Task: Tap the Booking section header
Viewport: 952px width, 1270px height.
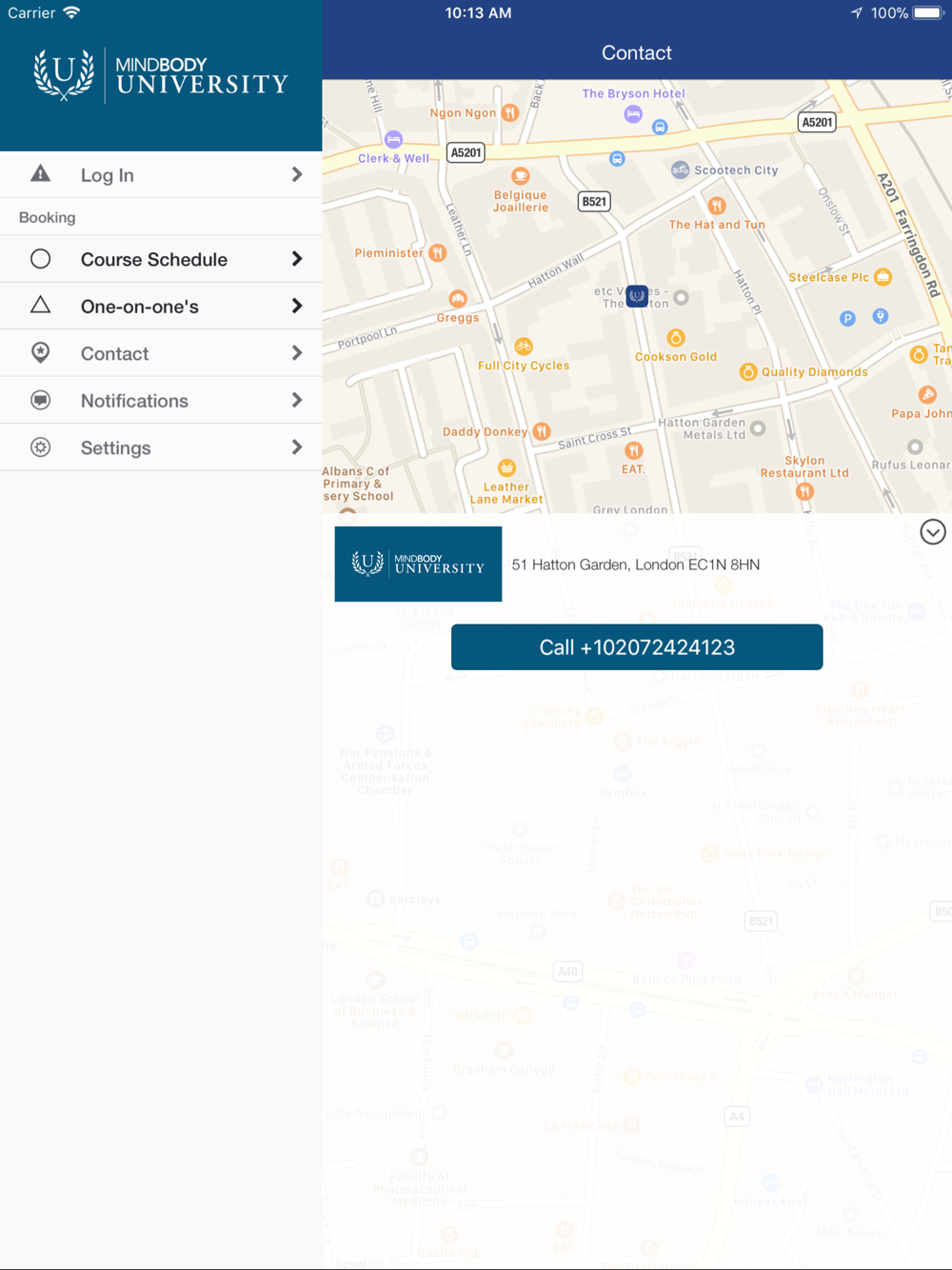Action: [48, 217]
